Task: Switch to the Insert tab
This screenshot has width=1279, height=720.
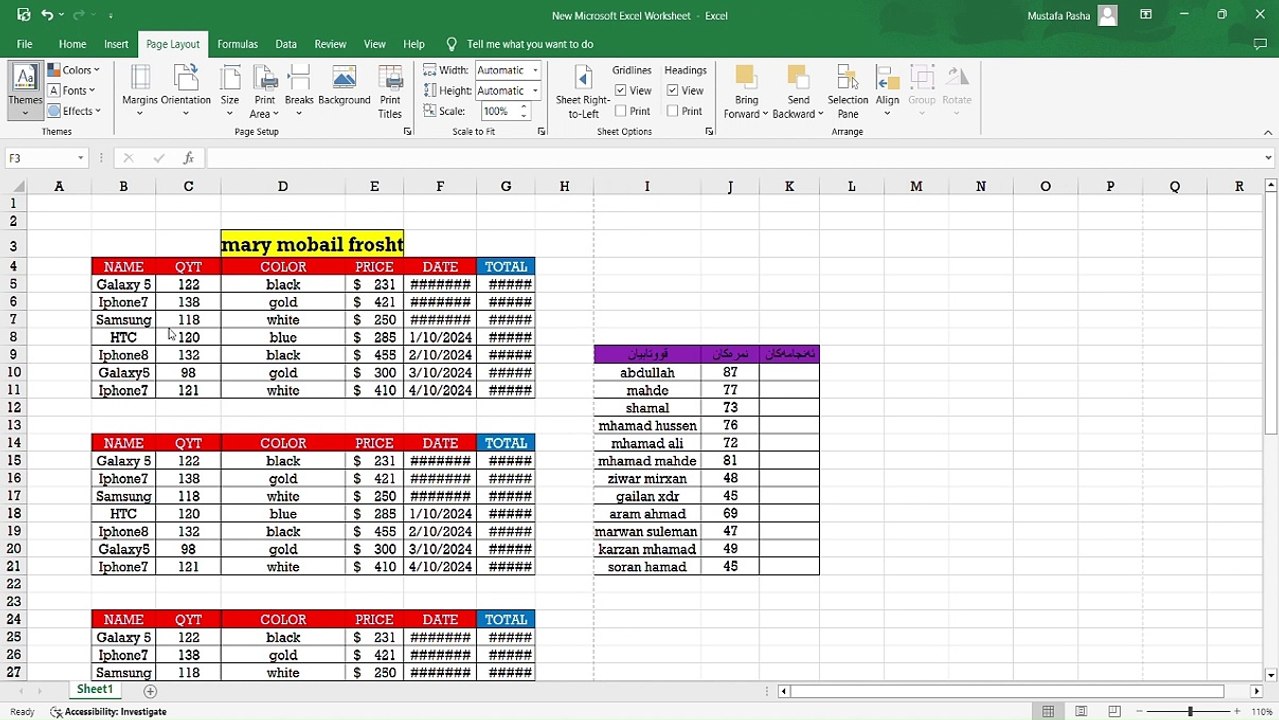Action: 116,44
